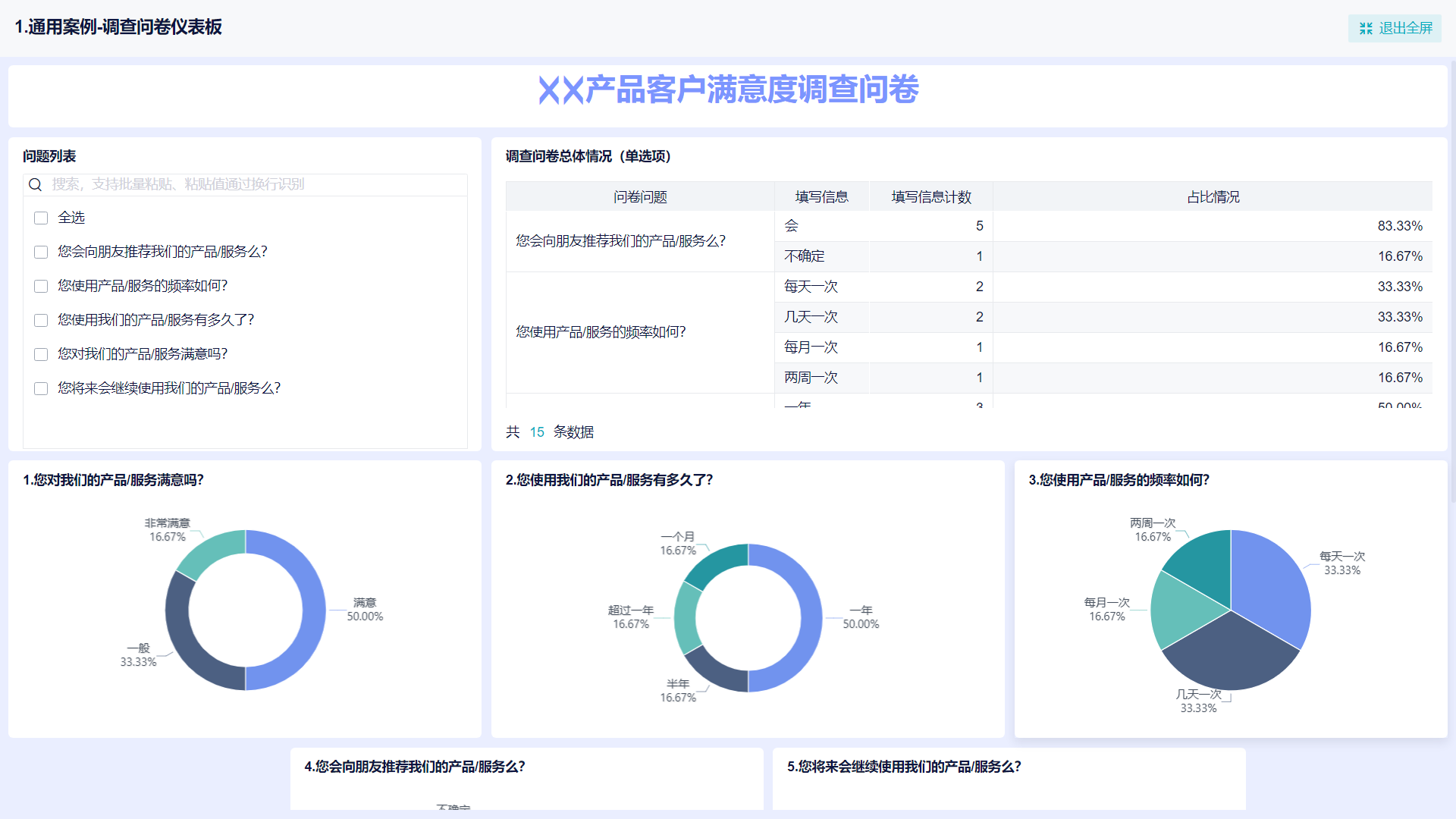The image size is (1456, 819).
Task: Click the exit fullscreen icon
Action: [x=1366, y=28]
